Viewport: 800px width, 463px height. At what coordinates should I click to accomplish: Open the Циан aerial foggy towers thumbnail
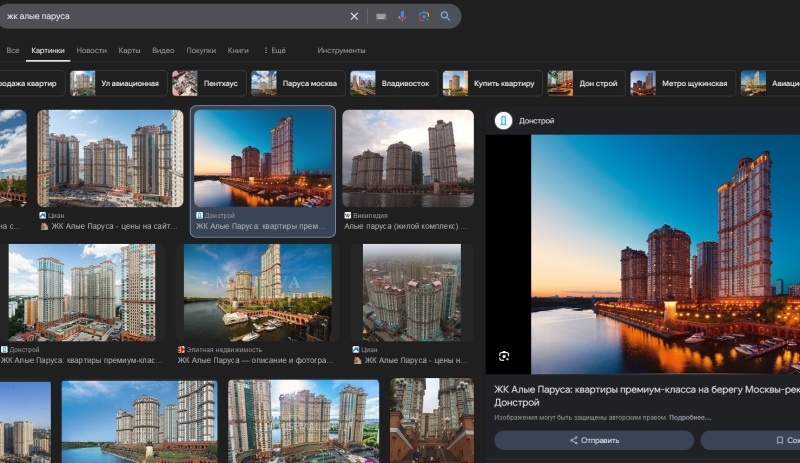click(412, 293)
